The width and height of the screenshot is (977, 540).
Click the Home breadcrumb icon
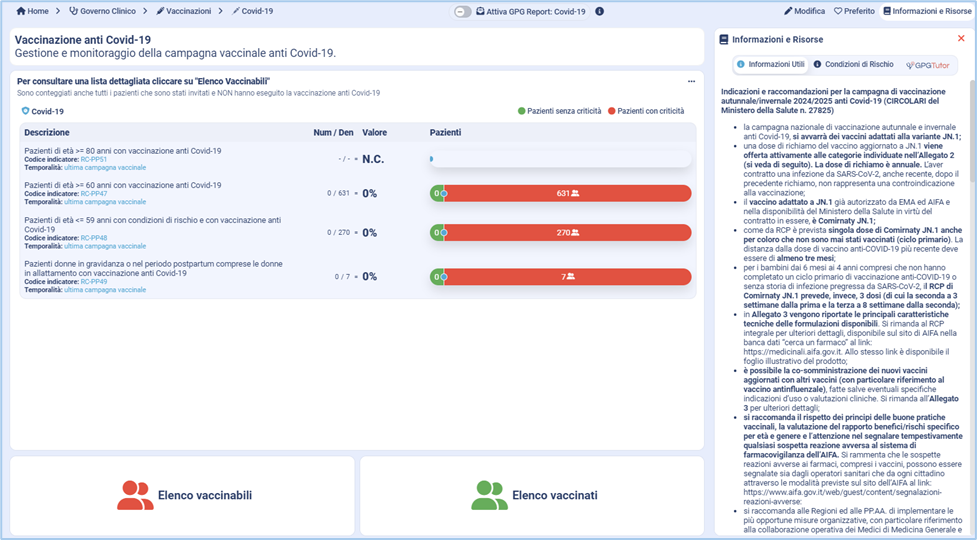pyautogui.click(x=21, y=11)
